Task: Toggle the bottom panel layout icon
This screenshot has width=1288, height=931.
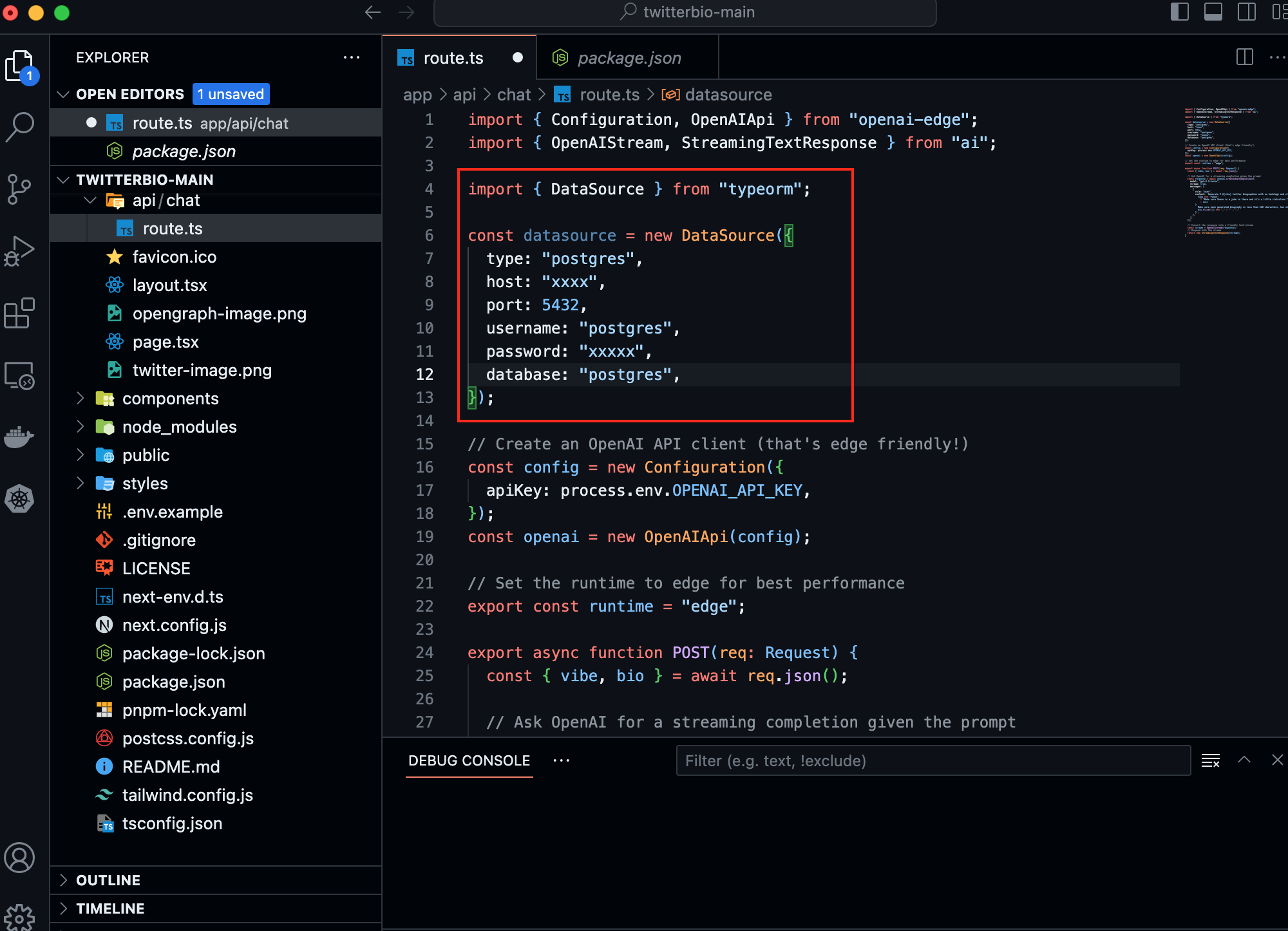Action: (1213, 12)
